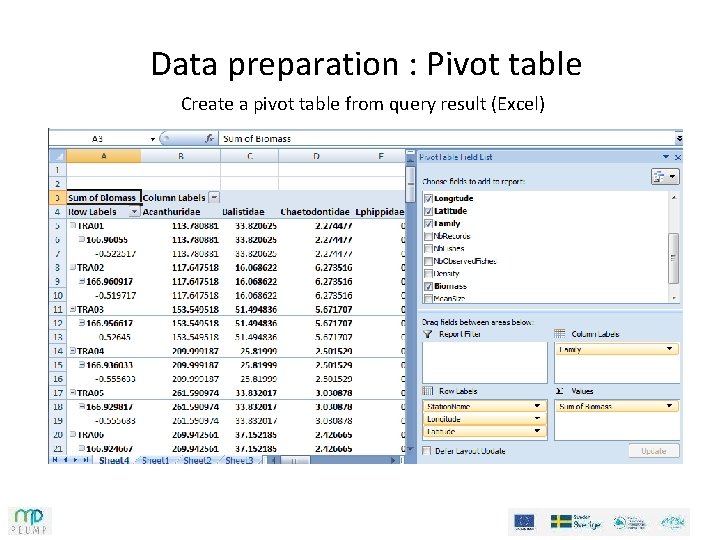Go to first sheet tab navigation arrow

tap(55, 460)
